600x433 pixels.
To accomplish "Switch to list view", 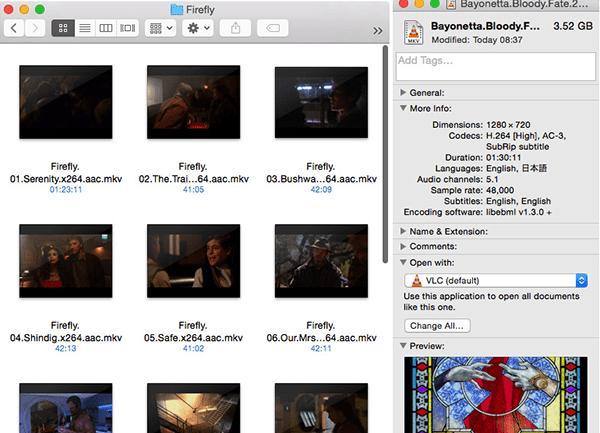I will pos(85,28).
